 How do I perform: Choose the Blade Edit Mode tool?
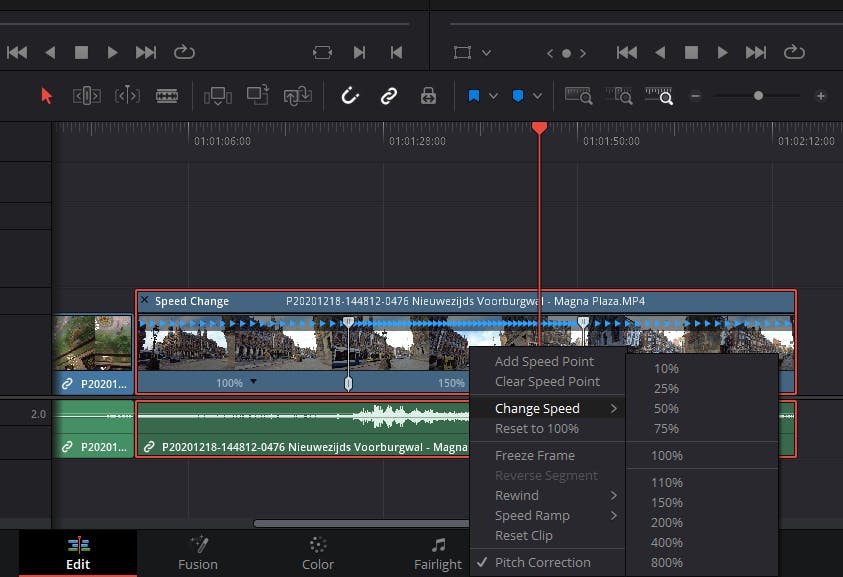point(167,96)
